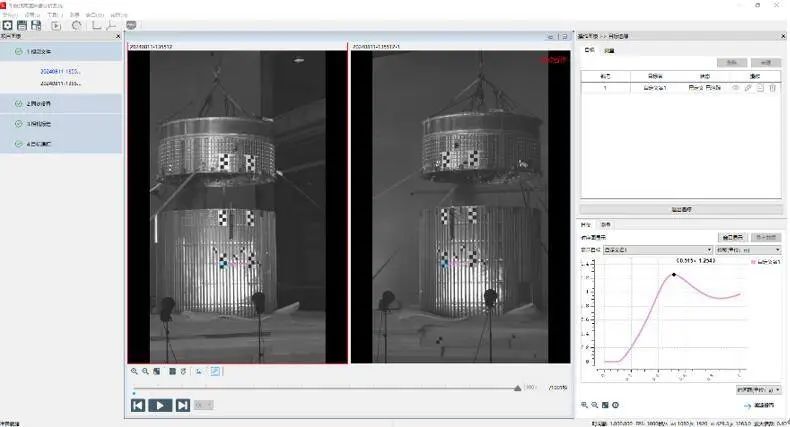Jump to the last frame

(183, 405)
